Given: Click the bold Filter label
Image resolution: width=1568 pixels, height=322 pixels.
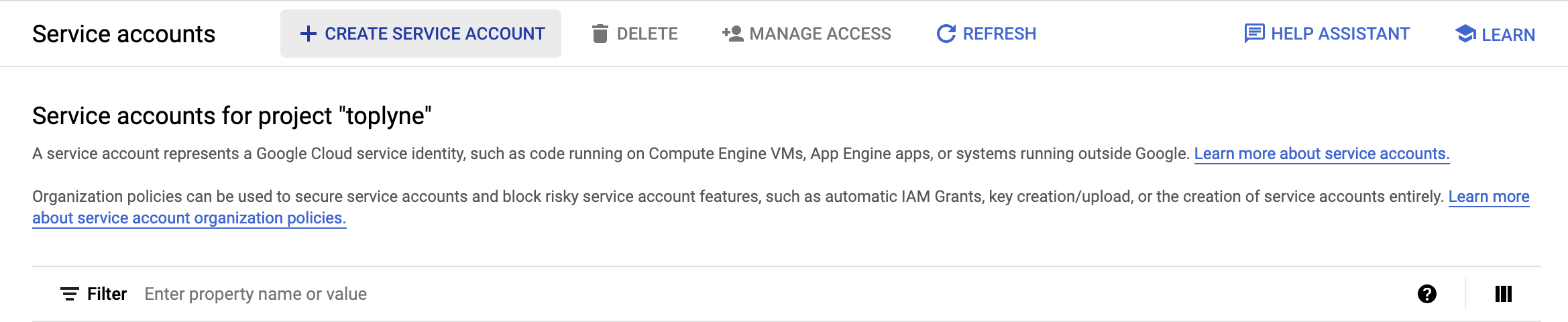Looking at the screenshot, I should click(107, 294).
